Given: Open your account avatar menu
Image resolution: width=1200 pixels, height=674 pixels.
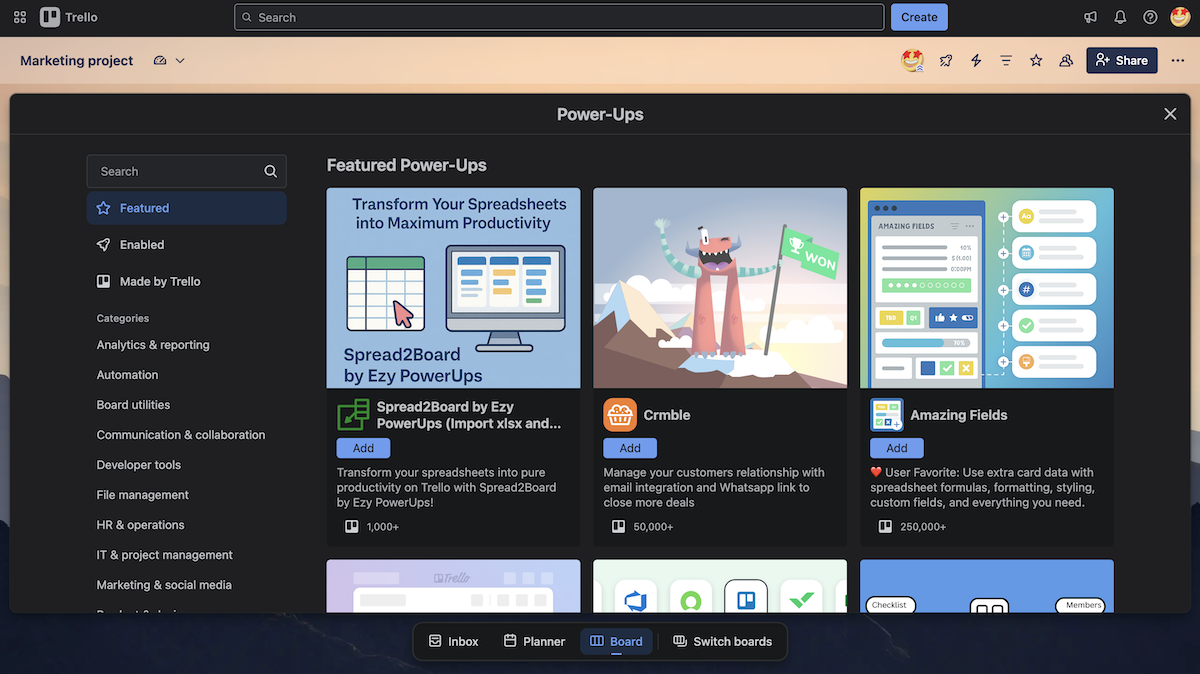Looking at the screenshot, I should pos(1180,17).
